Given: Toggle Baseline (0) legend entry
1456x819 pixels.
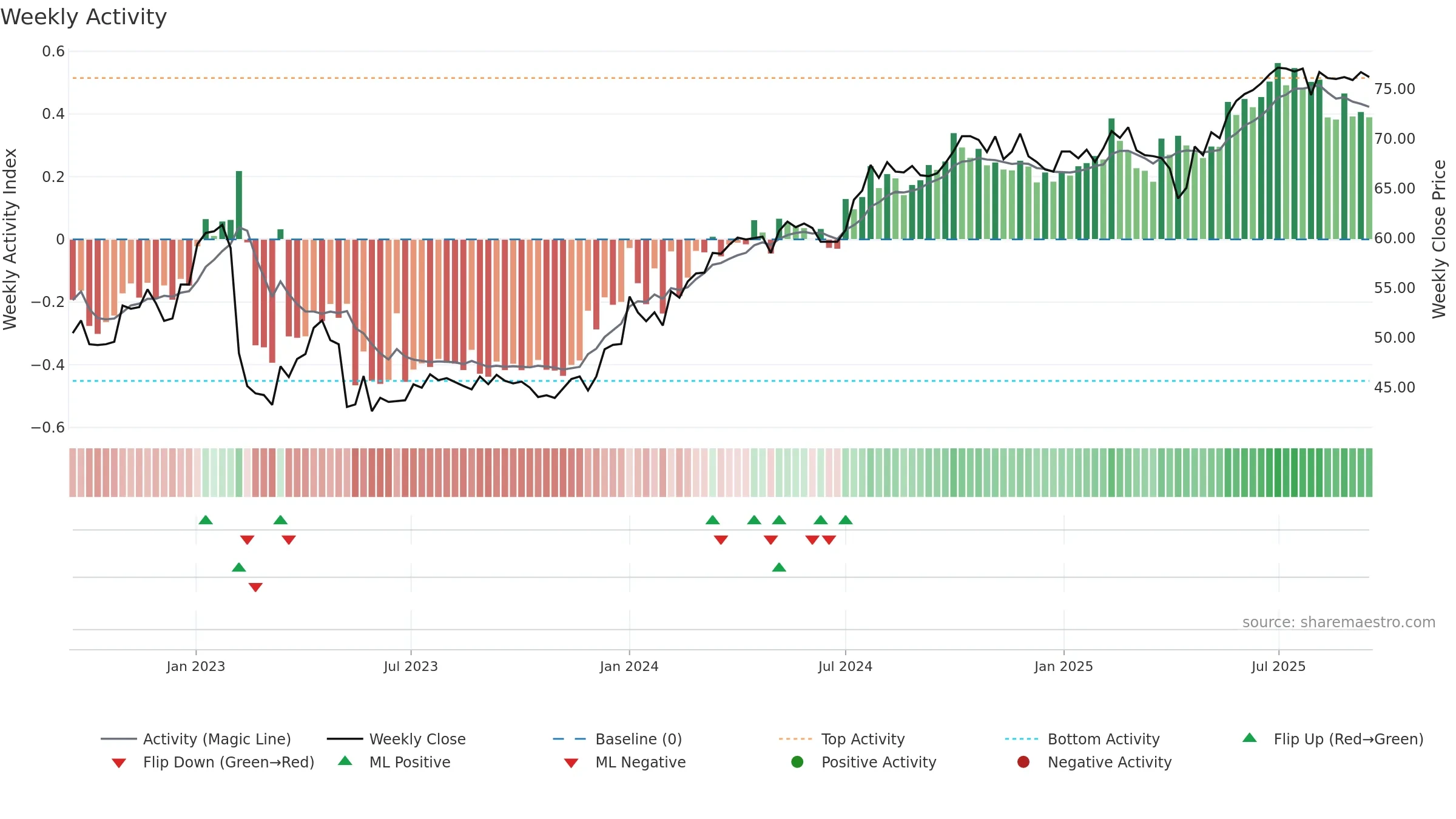Looking at the screenshot, I should click(618, 739).
